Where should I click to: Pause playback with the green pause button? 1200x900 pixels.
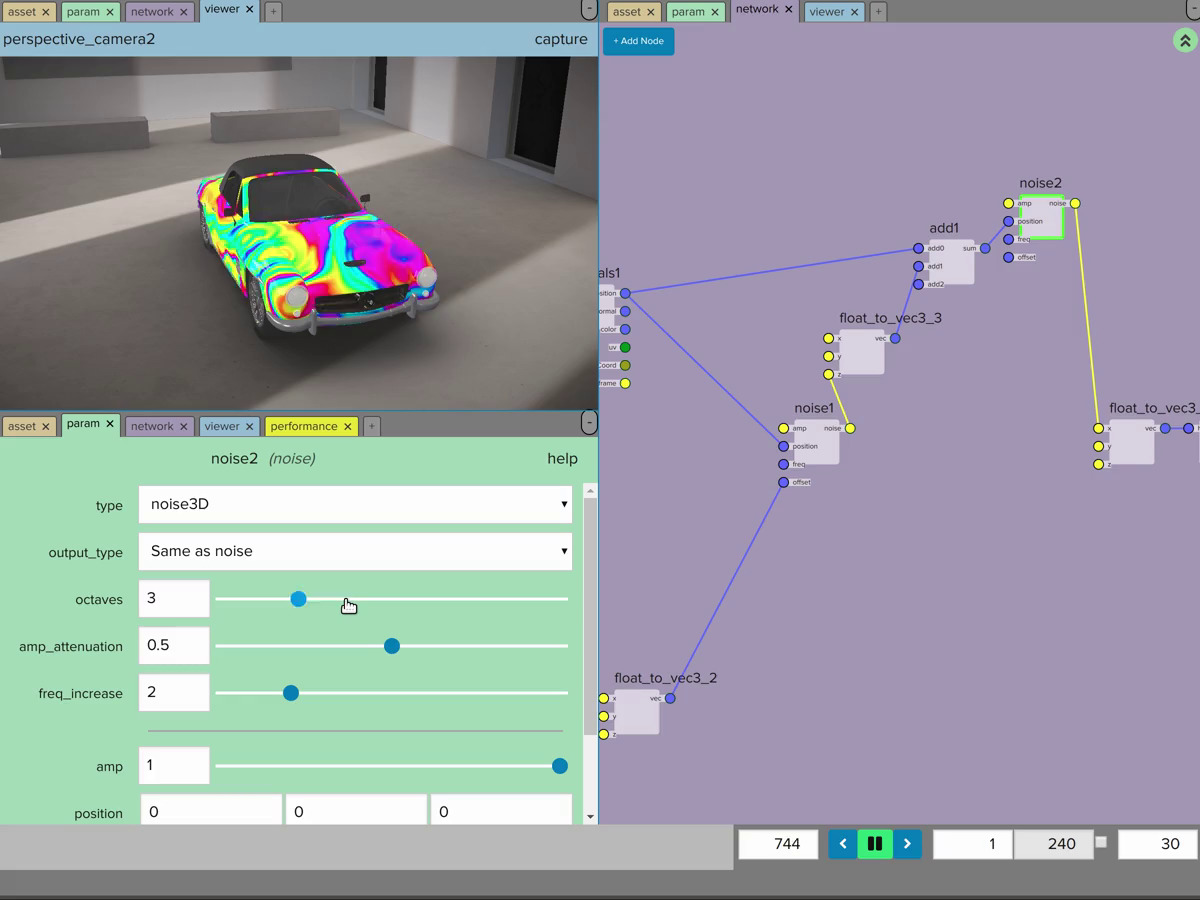click(875, 844)
